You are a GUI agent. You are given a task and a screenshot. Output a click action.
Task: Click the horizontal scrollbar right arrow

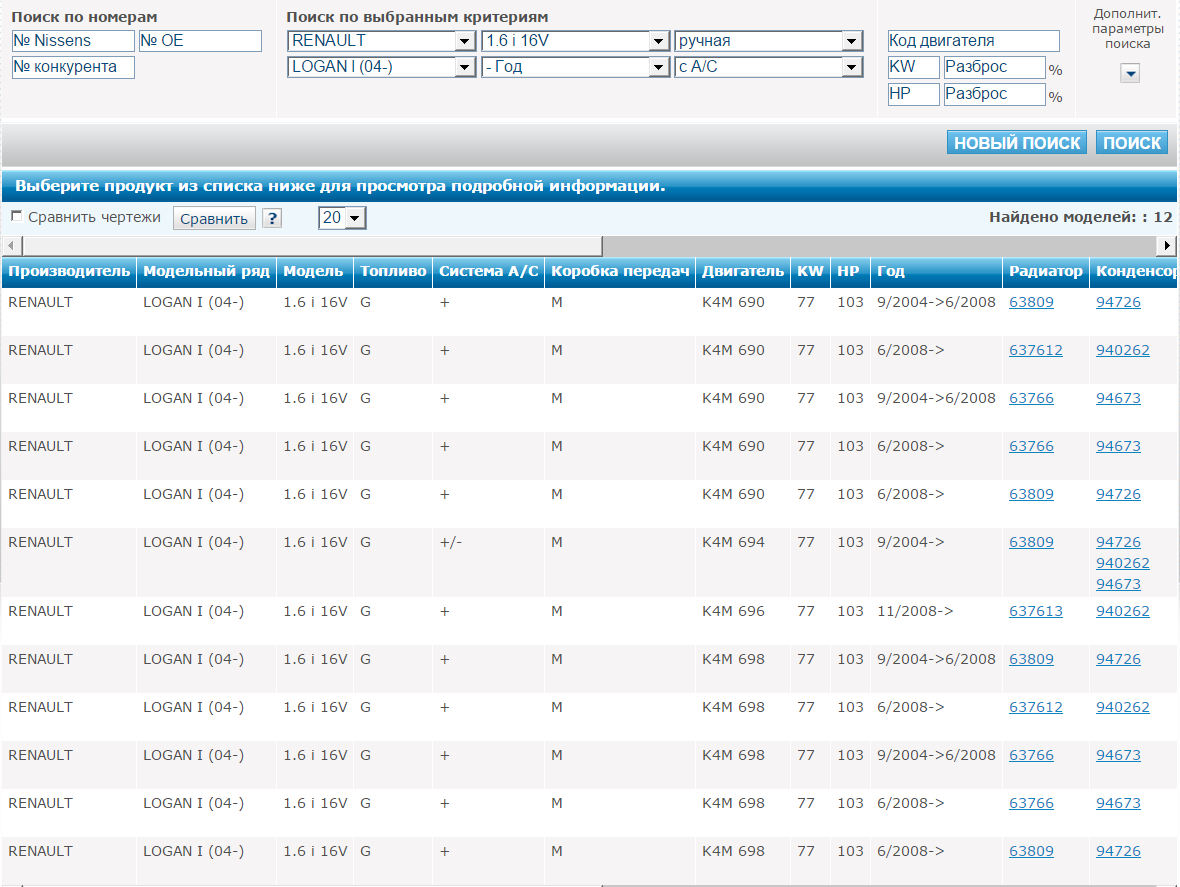(x=1166, y=245)
